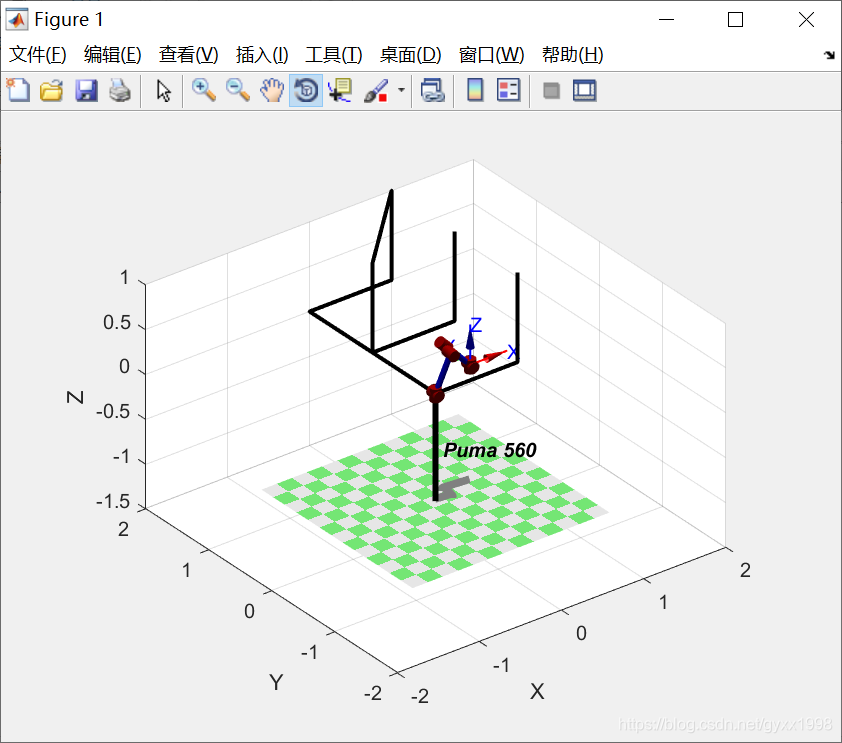Click the Hide Plot Tools icon

[x=551, y=90]
